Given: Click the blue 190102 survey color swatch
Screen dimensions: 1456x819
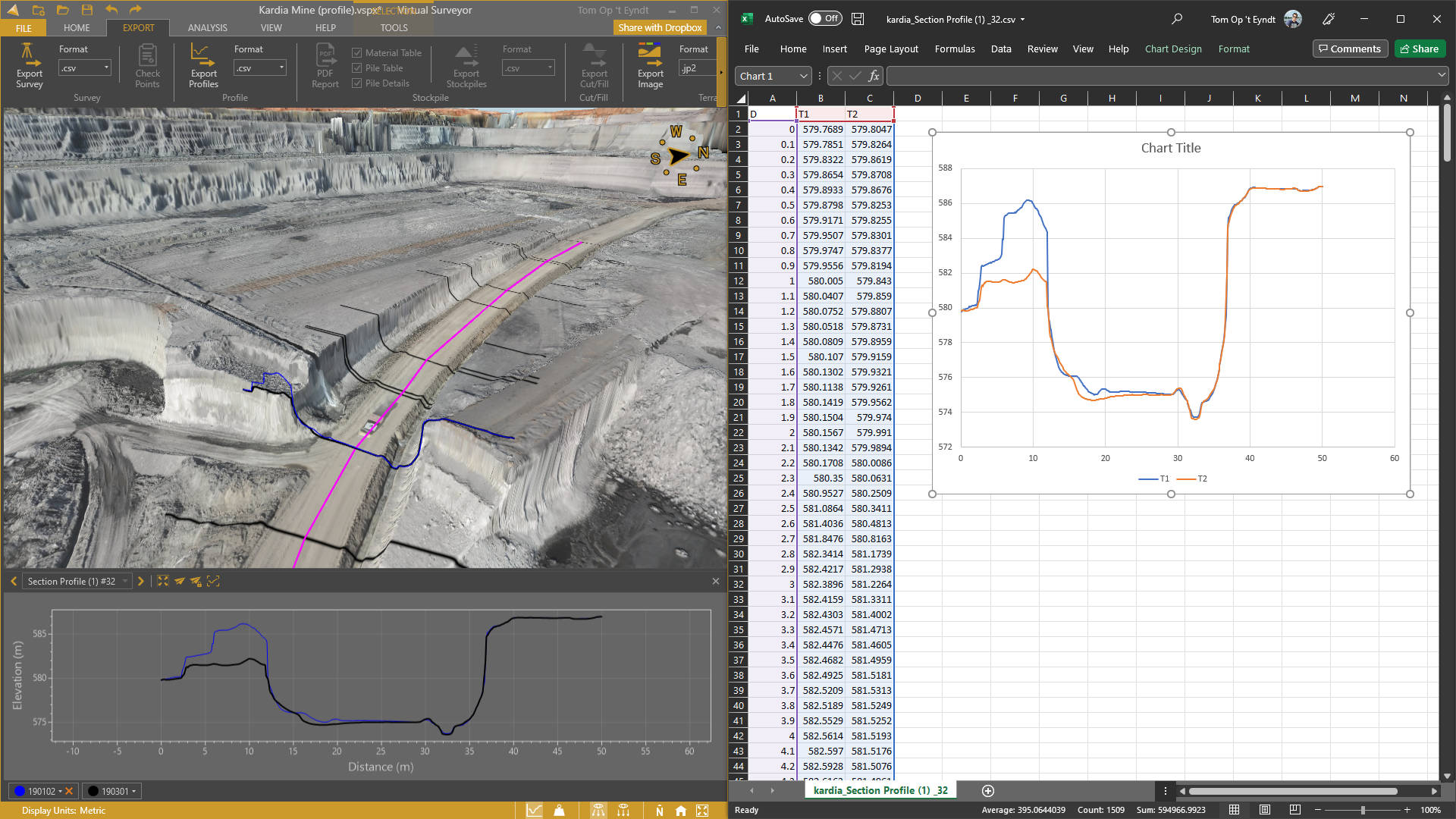Looking at the screenshot, I should (20, 791).
